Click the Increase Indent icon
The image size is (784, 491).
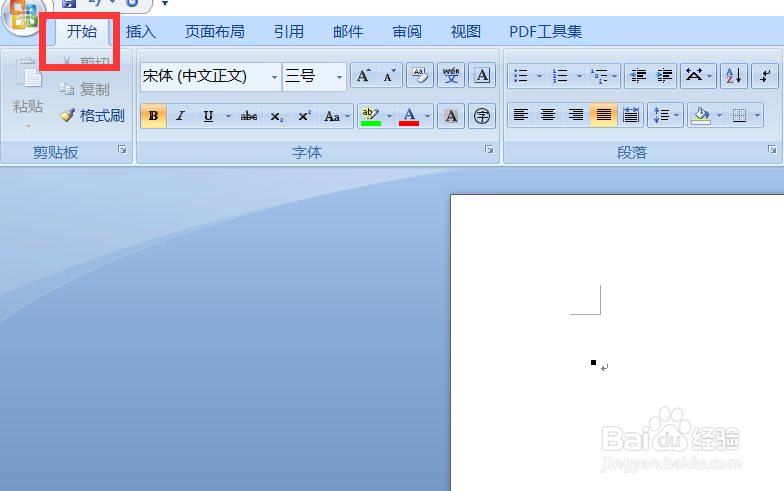(664, 76)
